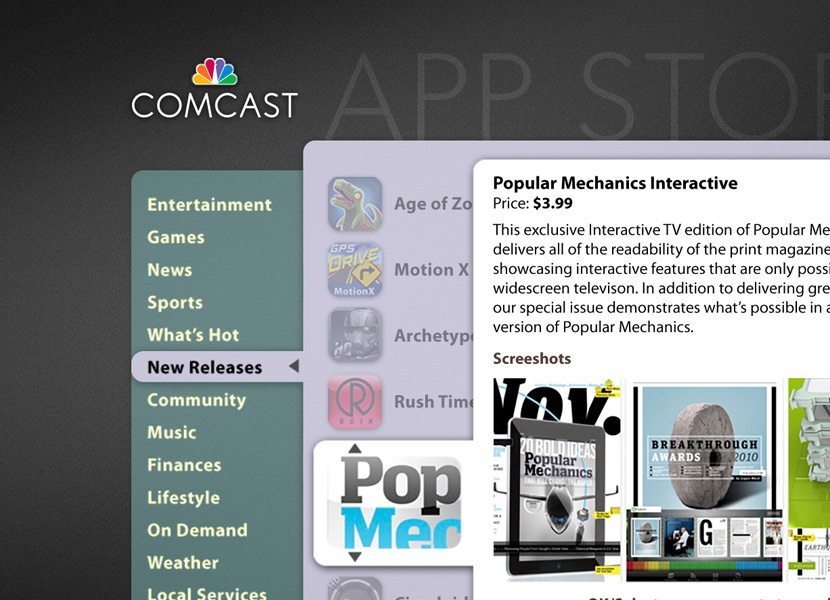The image size is (830, 600).
Task: Move down with the arrow below Popular Mechanics
Action: (x=355, y=557)
